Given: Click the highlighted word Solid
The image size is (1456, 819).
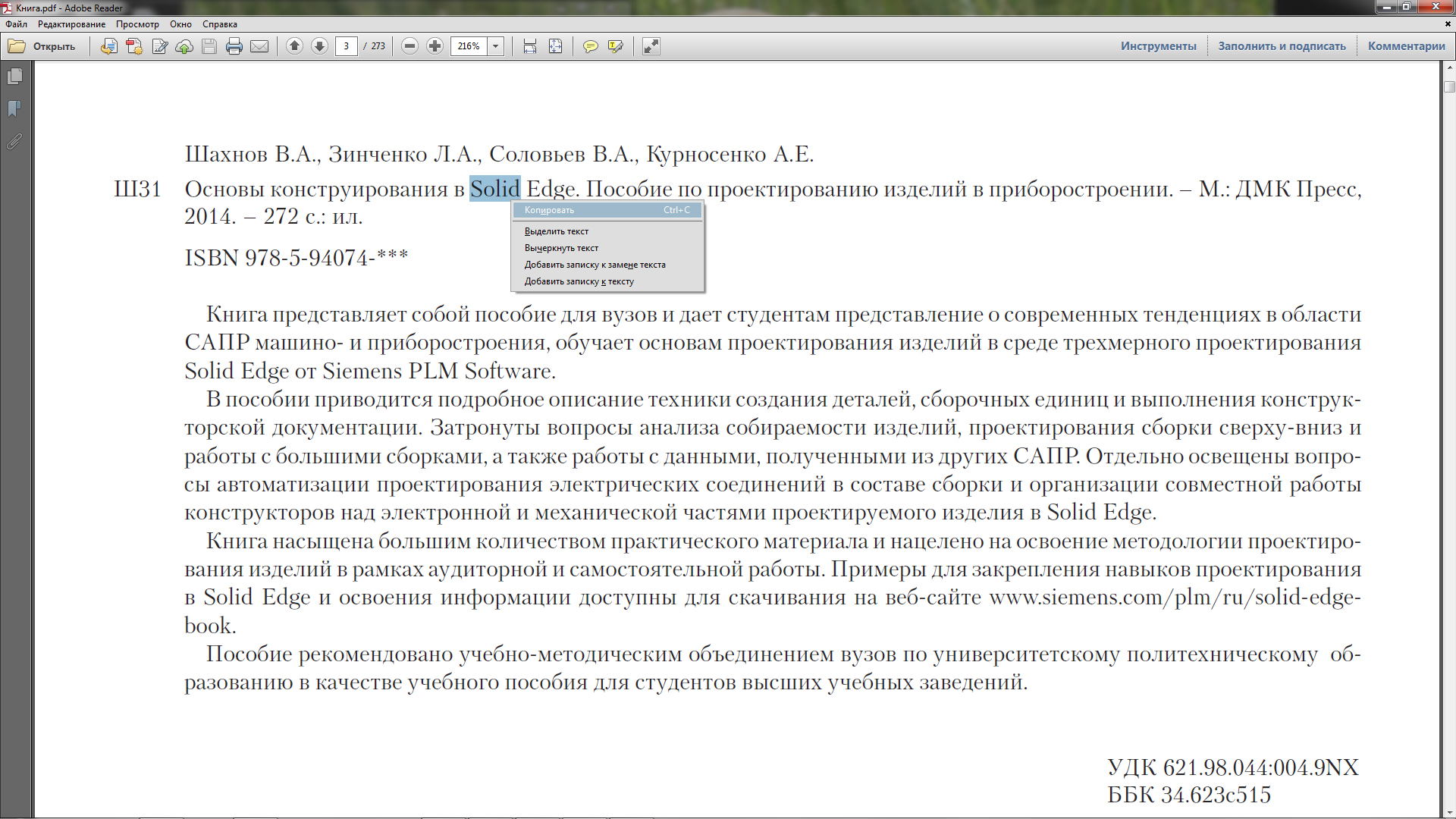Looking at the screenshot, I should [x=495, y=189].
